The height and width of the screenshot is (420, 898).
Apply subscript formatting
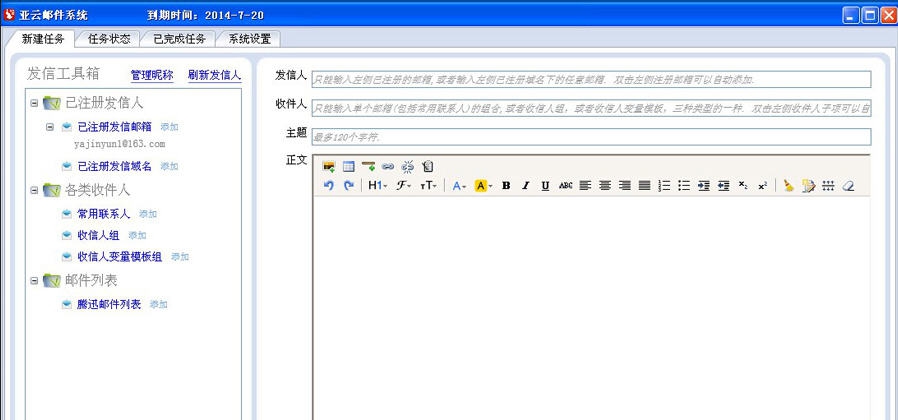(743, 186)
